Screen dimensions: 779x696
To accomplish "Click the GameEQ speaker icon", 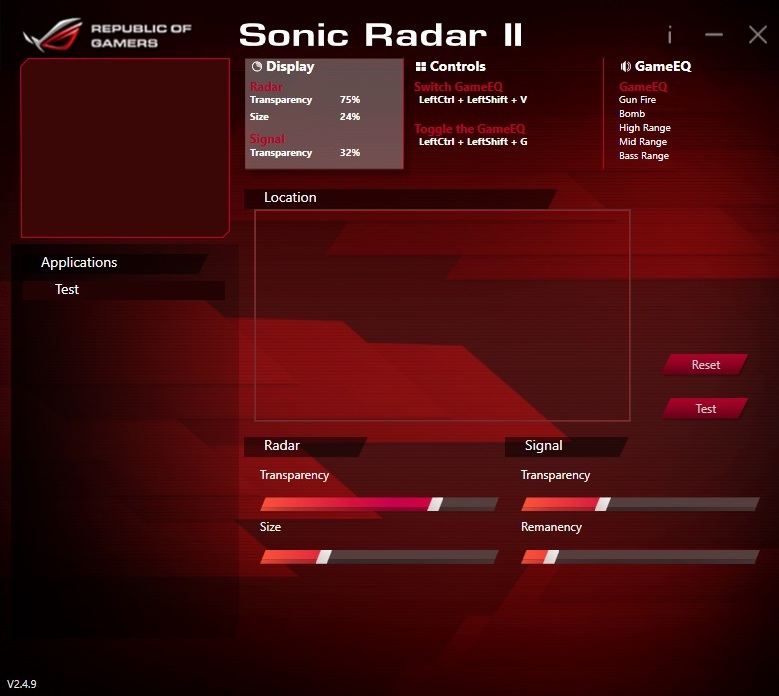I will point(625,66).
